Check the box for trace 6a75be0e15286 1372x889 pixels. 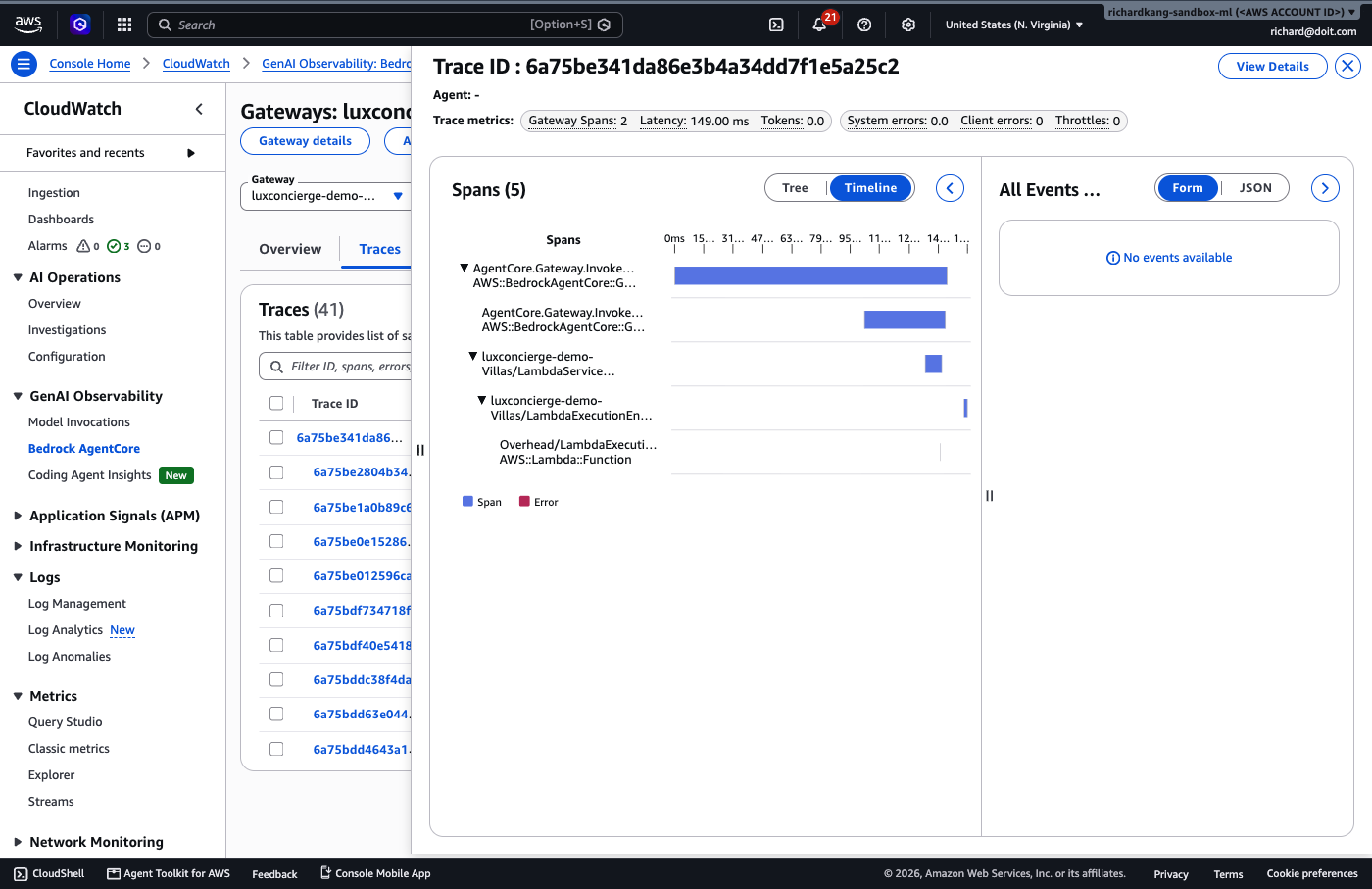click(276, 541)
